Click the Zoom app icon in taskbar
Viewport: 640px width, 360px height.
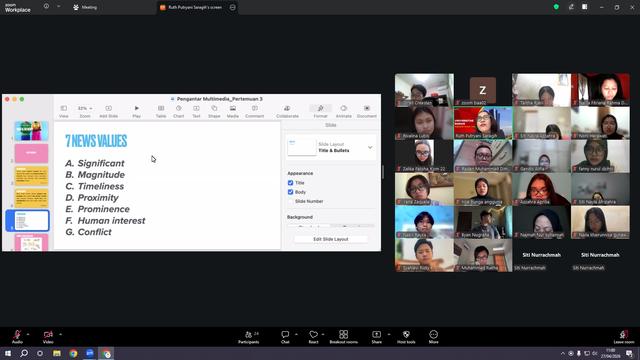[x=90, y=353]
